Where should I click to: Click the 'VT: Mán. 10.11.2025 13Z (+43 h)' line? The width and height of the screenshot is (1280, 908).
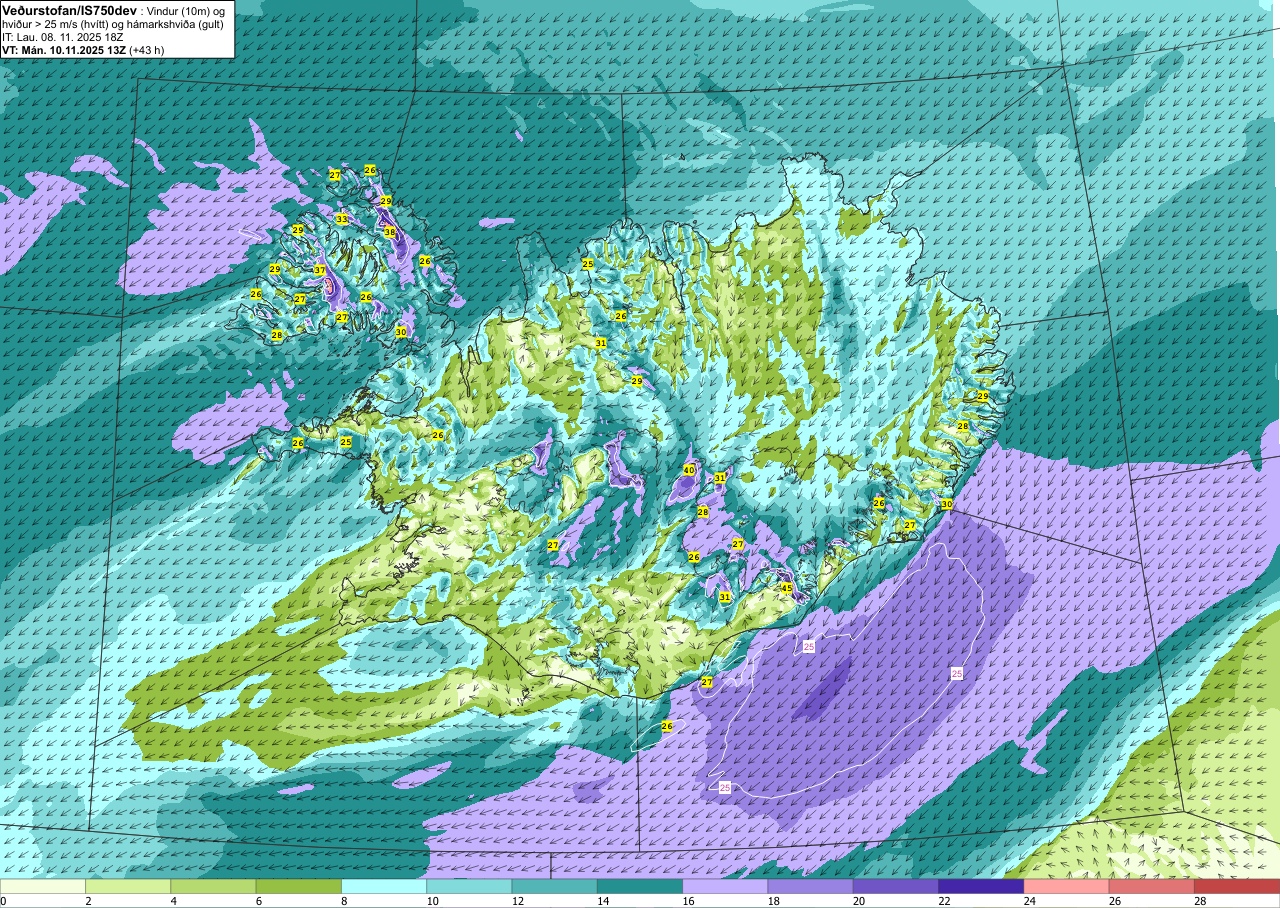(x=83, y=49)
